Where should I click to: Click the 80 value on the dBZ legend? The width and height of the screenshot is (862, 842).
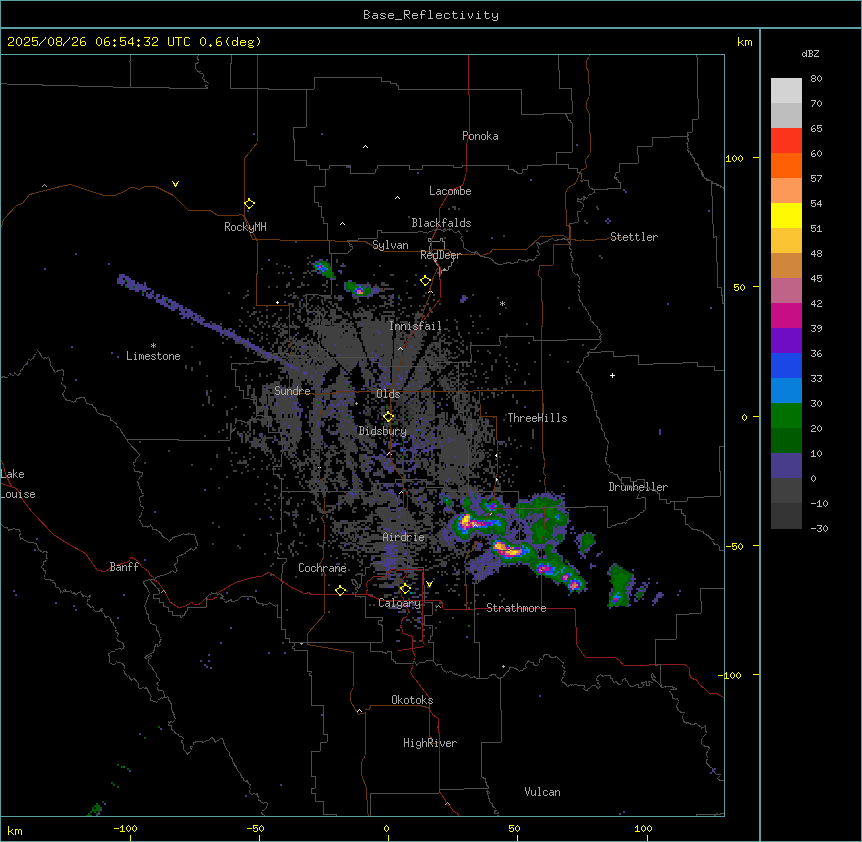816,79
